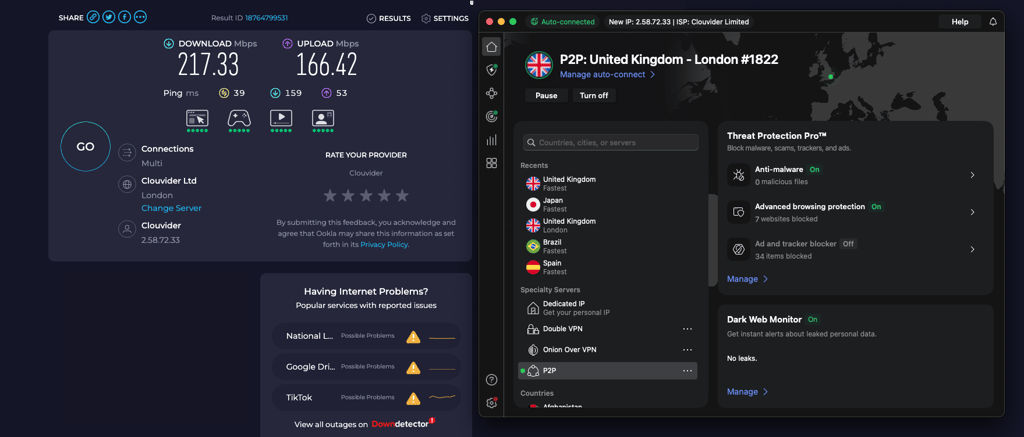
Task: Open the grid apps sidebar icon
Action: 492,163
